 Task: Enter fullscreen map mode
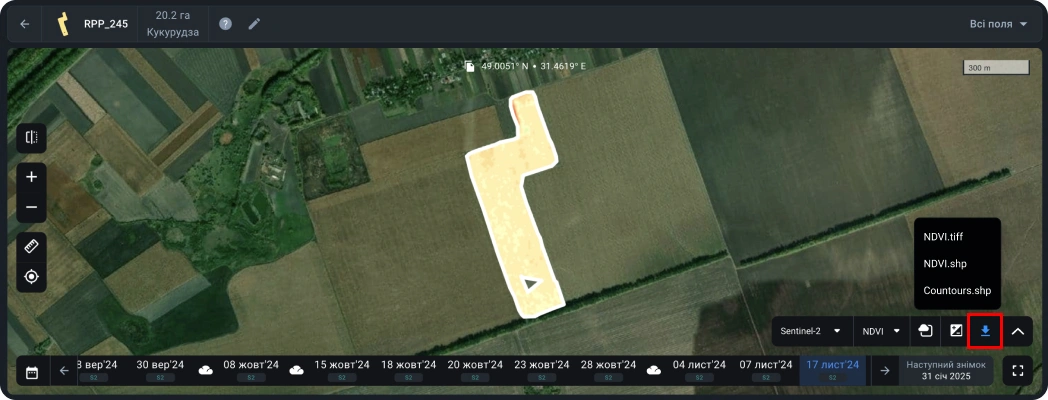[x=1018, y=371]
